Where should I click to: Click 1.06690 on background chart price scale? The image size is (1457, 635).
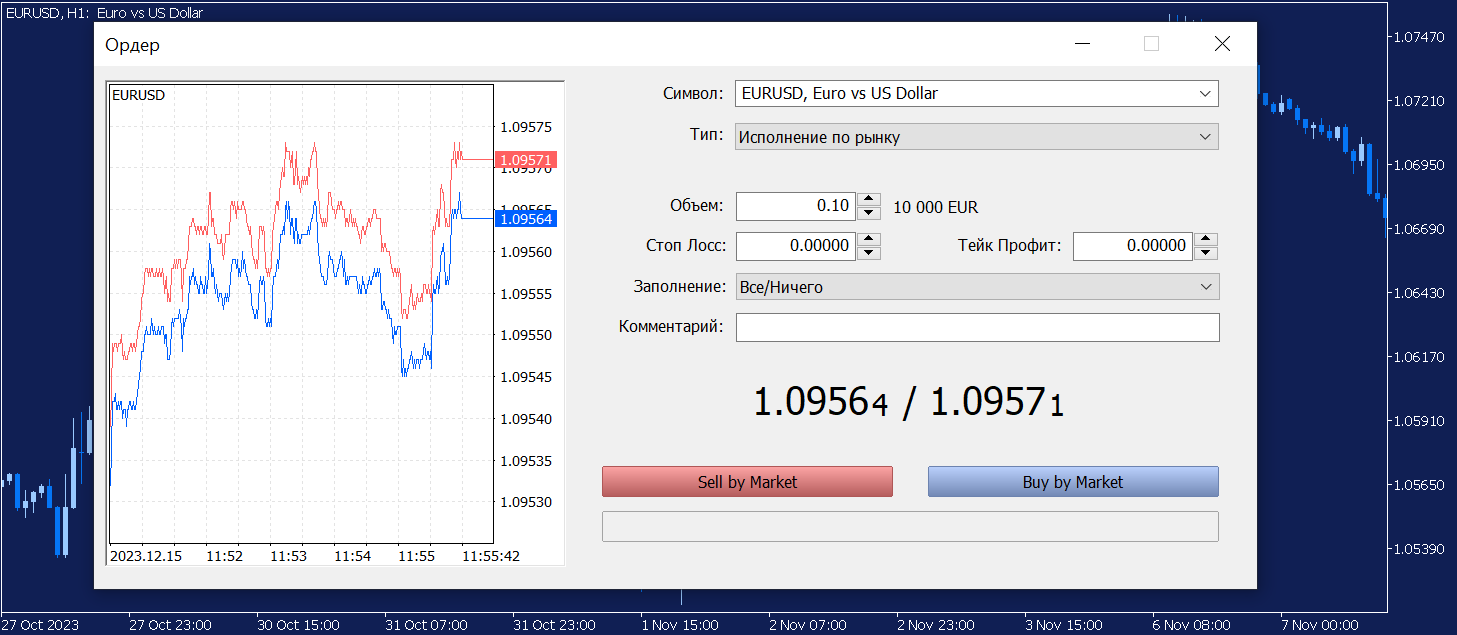[1419, 229]
